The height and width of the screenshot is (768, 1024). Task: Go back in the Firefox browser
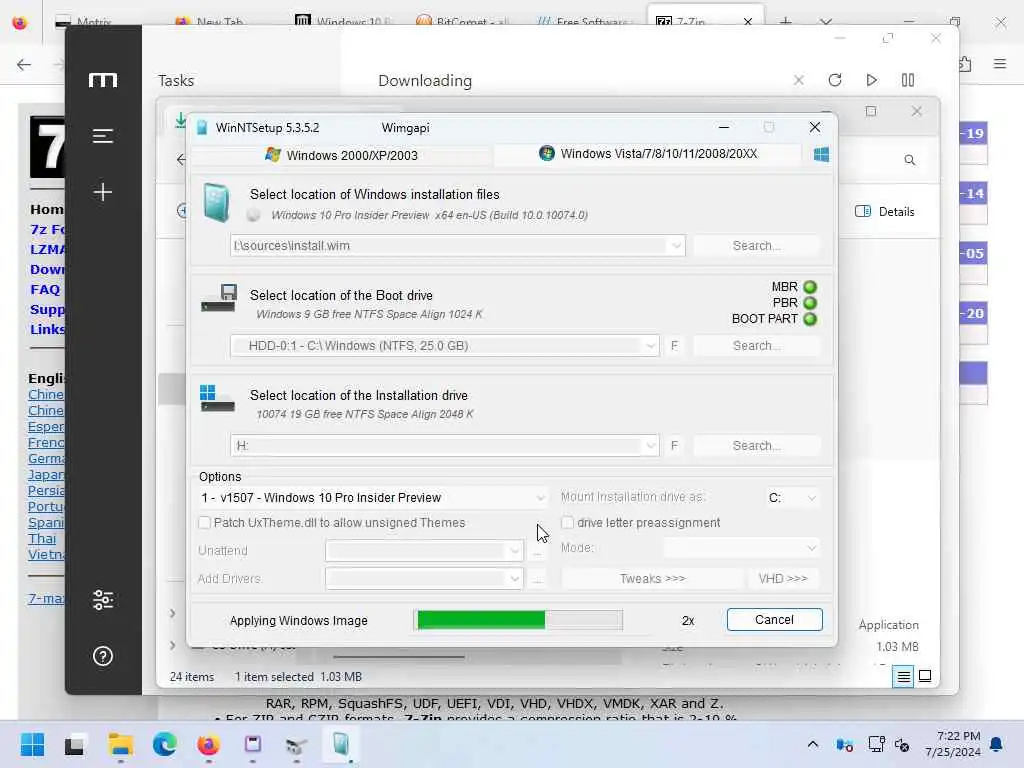point(24,64)
